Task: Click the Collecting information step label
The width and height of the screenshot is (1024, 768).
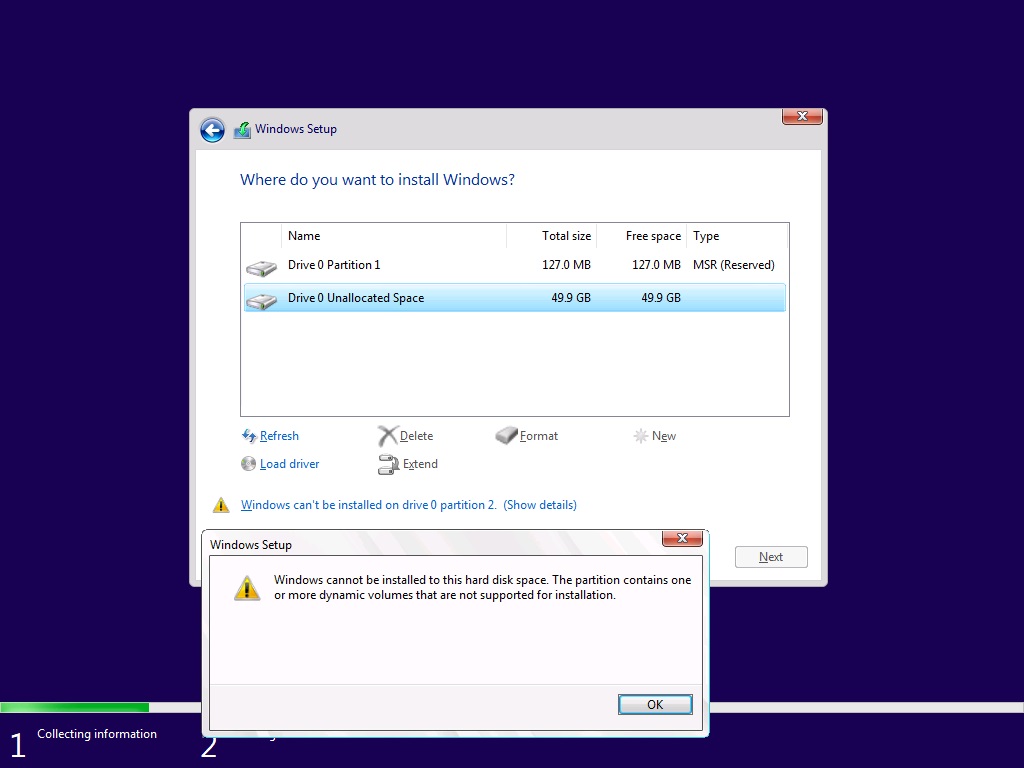Action: point(97,734)
